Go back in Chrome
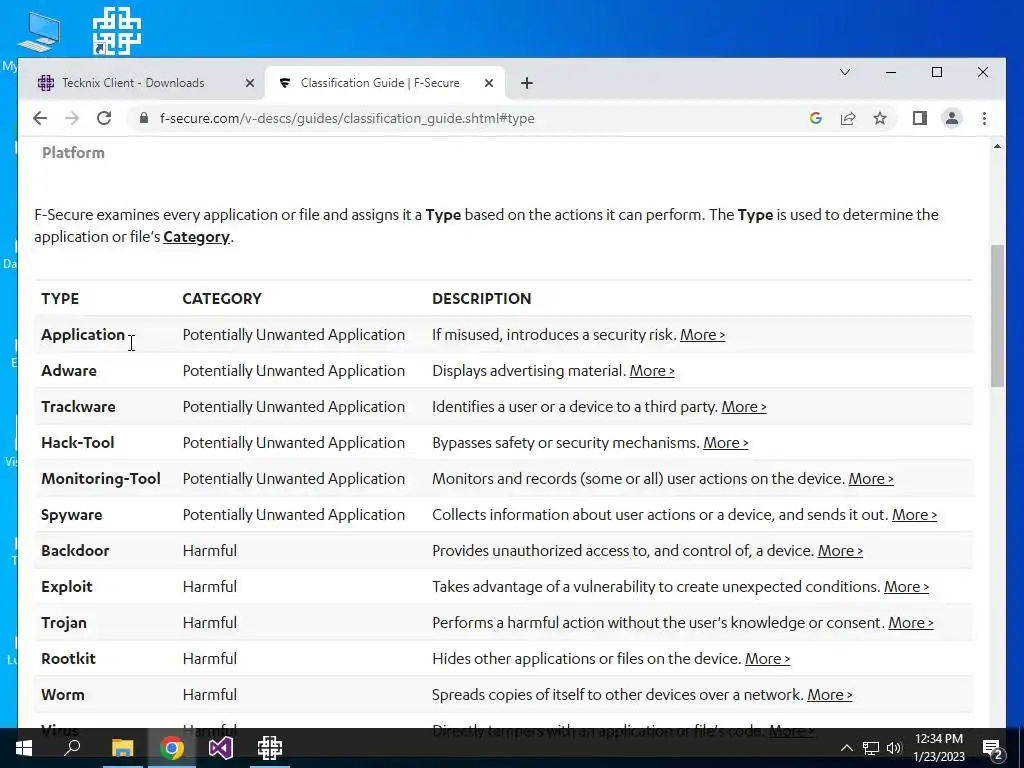This screenshot has width=1024, height=768. pyautogui.click(x=40, y=118)
